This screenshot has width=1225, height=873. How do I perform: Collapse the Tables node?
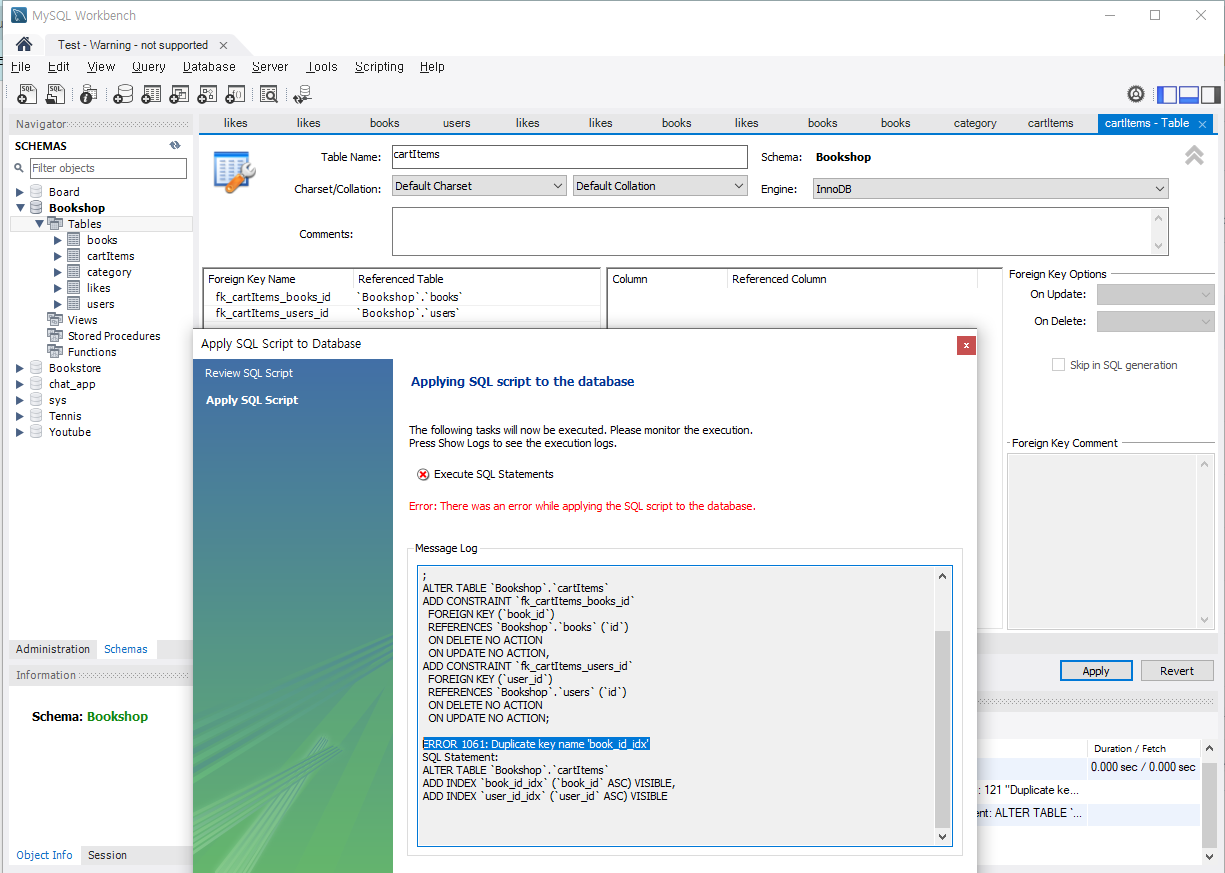(x=39, y=224)
